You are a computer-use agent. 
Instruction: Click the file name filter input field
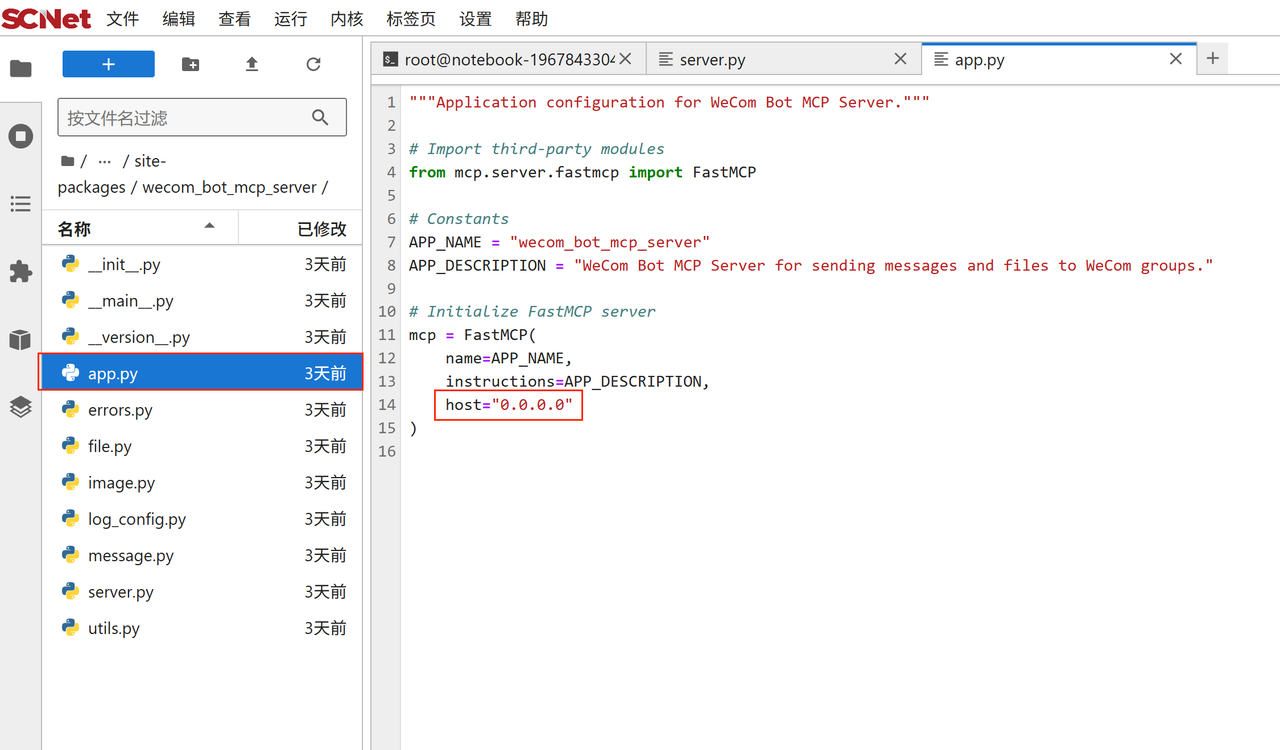point(185,118)
